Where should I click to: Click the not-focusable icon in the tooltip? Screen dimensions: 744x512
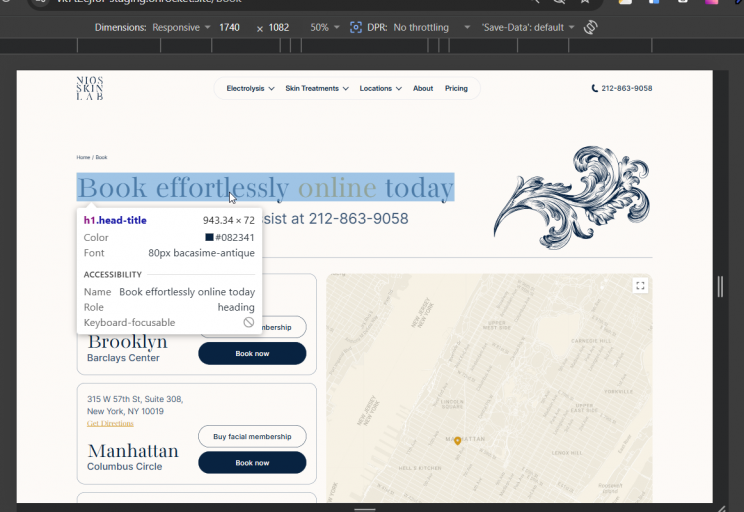[x=249, y=323]
